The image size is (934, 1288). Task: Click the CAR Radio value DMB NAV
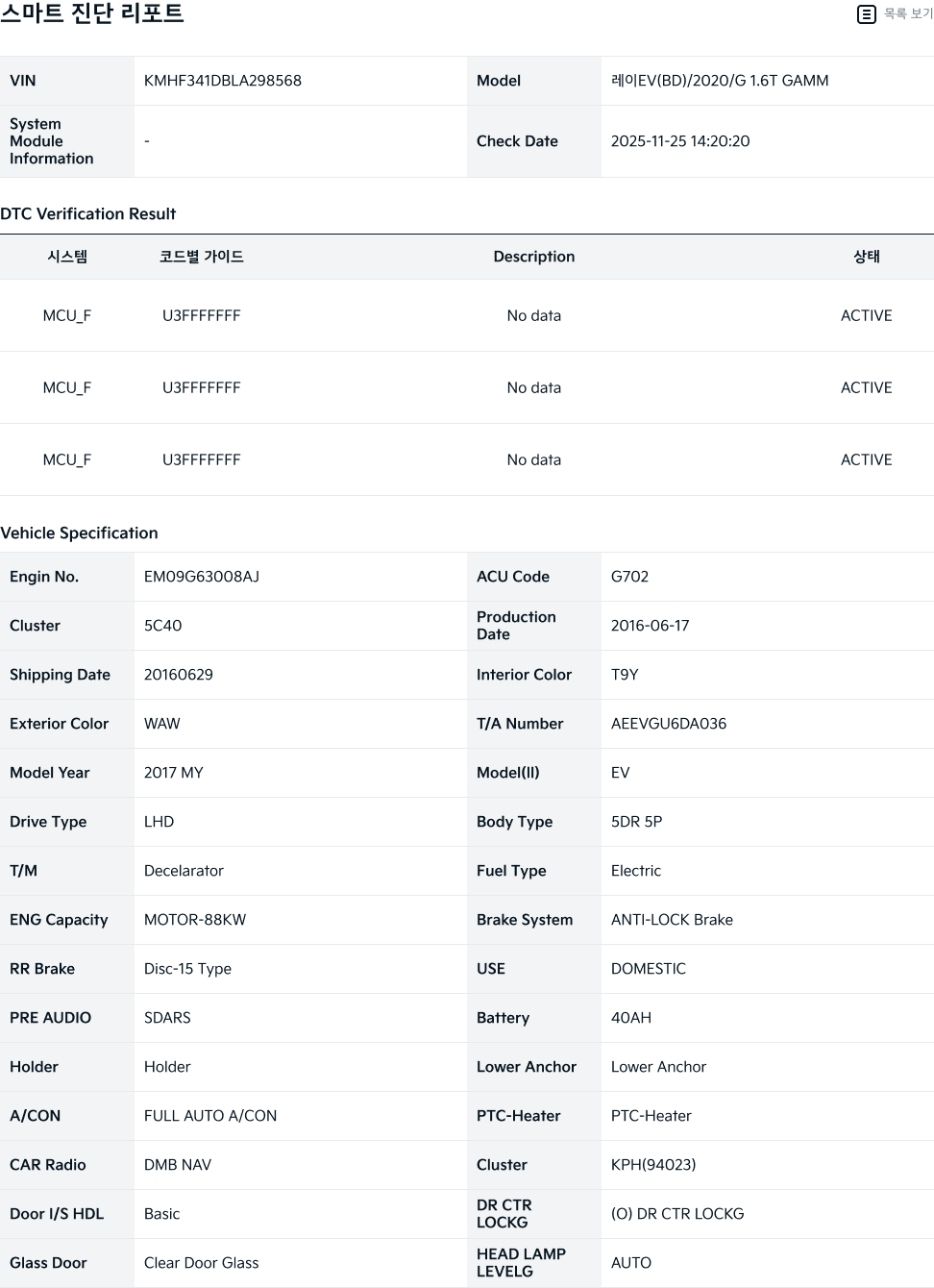178,1165
